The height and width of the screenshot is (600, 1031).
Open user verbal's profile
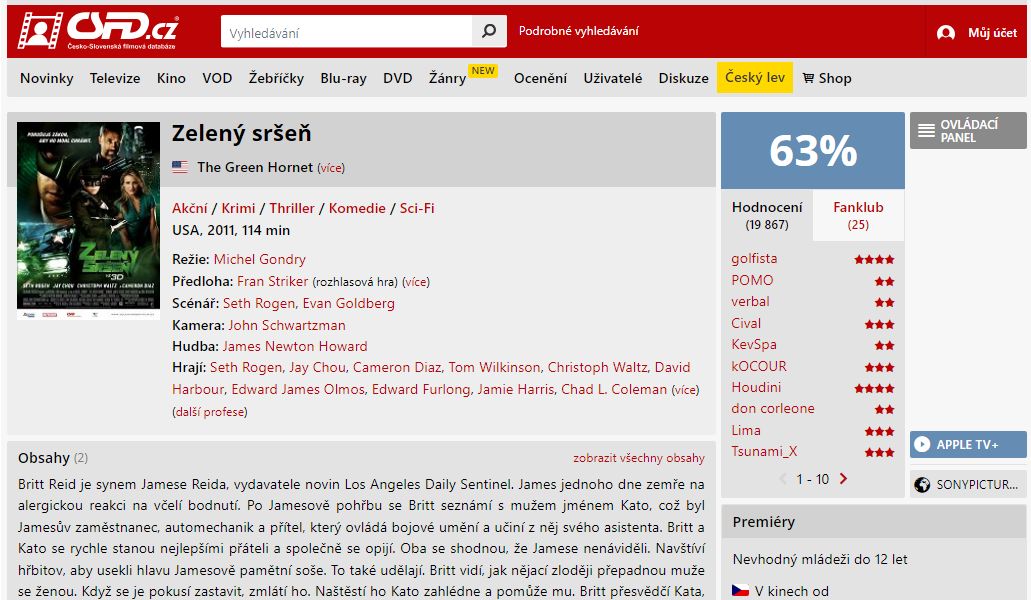(750, 301)
